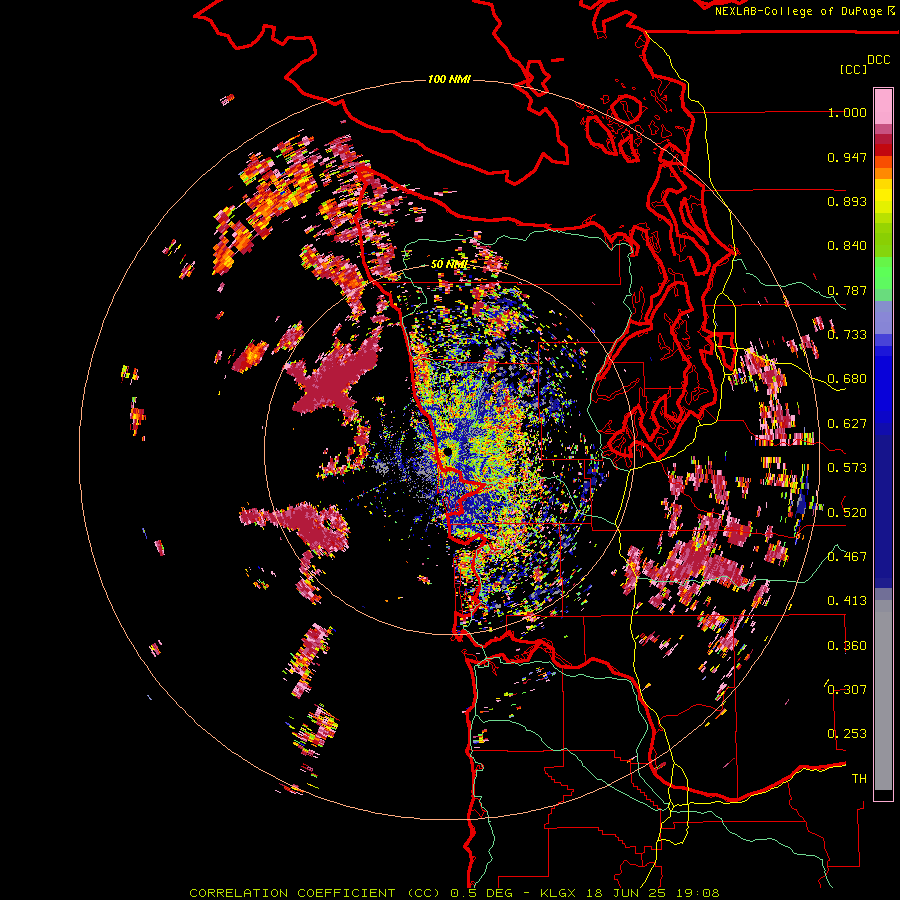This screenshot has width=900, height=900.
Task: Click the 0.307 scale value
Action: click(x=847, y=690)
